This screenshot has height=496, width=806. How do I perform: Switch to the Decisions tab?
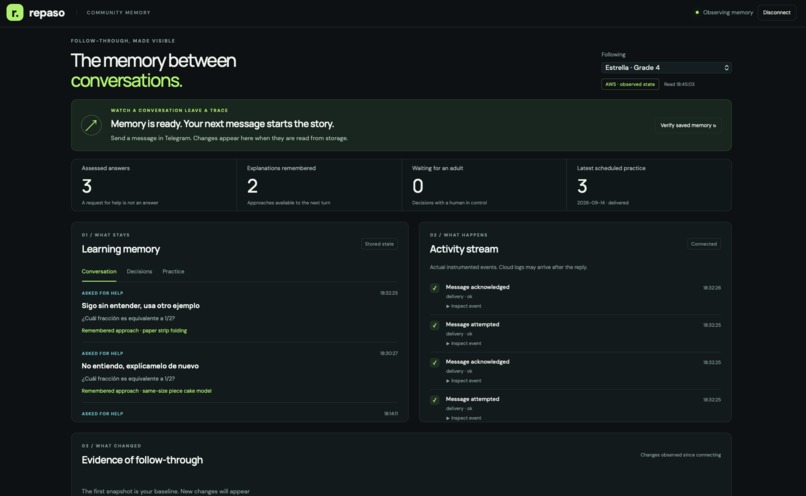tap(139, 271)
